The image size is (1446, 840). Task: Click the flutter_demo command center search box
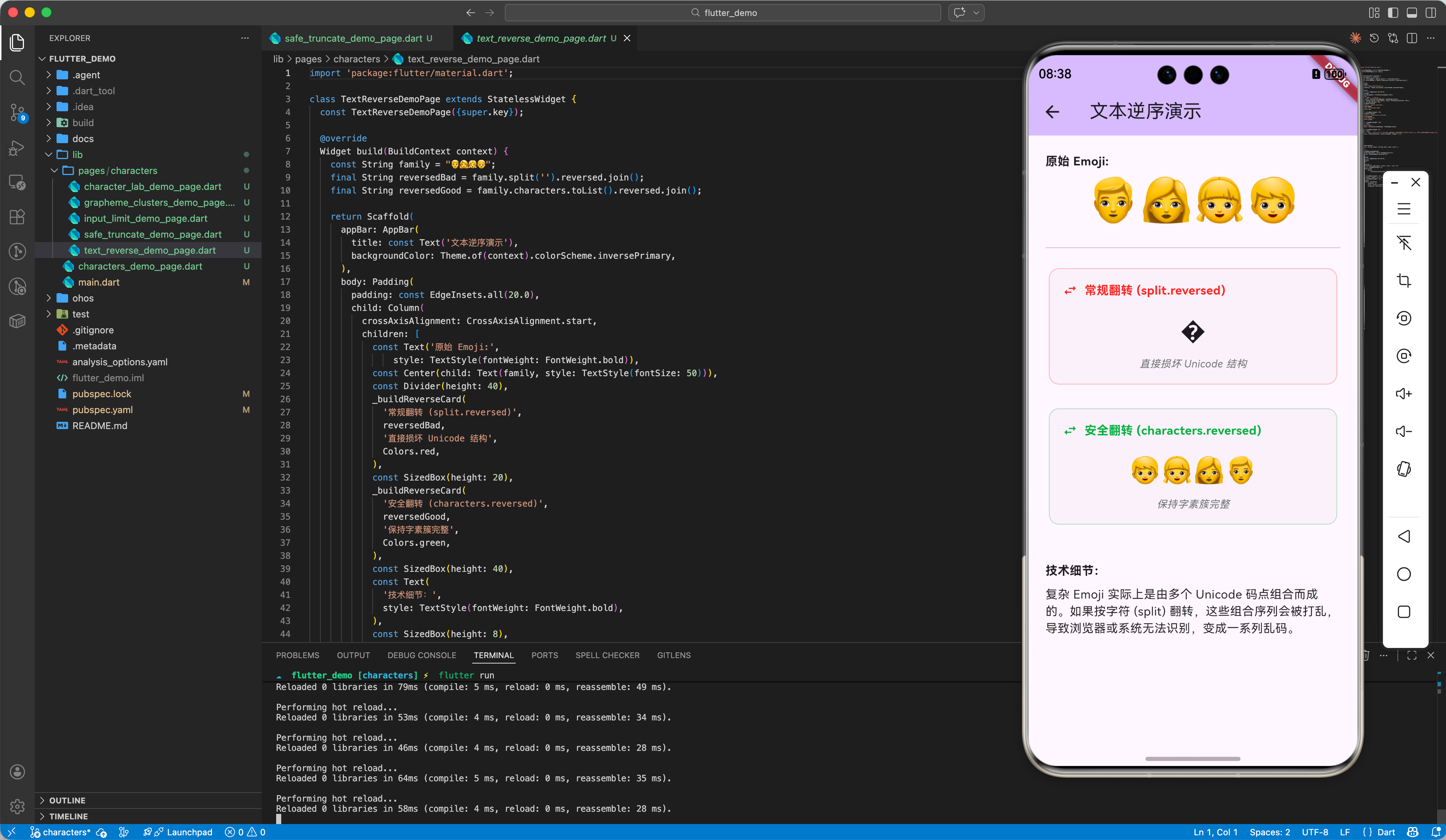pyautogui.click(x=722, y=13)
